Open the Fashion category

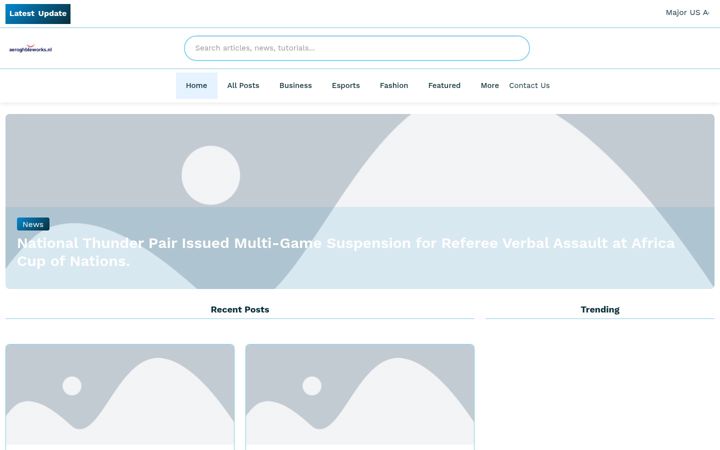[394, 85]
